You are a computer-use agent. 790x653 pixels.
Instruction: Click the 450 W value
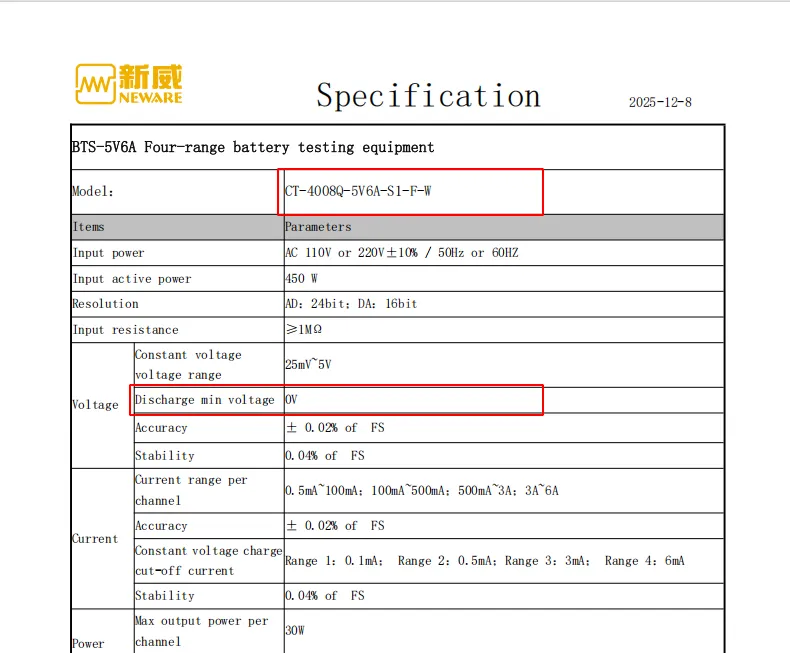301,279
